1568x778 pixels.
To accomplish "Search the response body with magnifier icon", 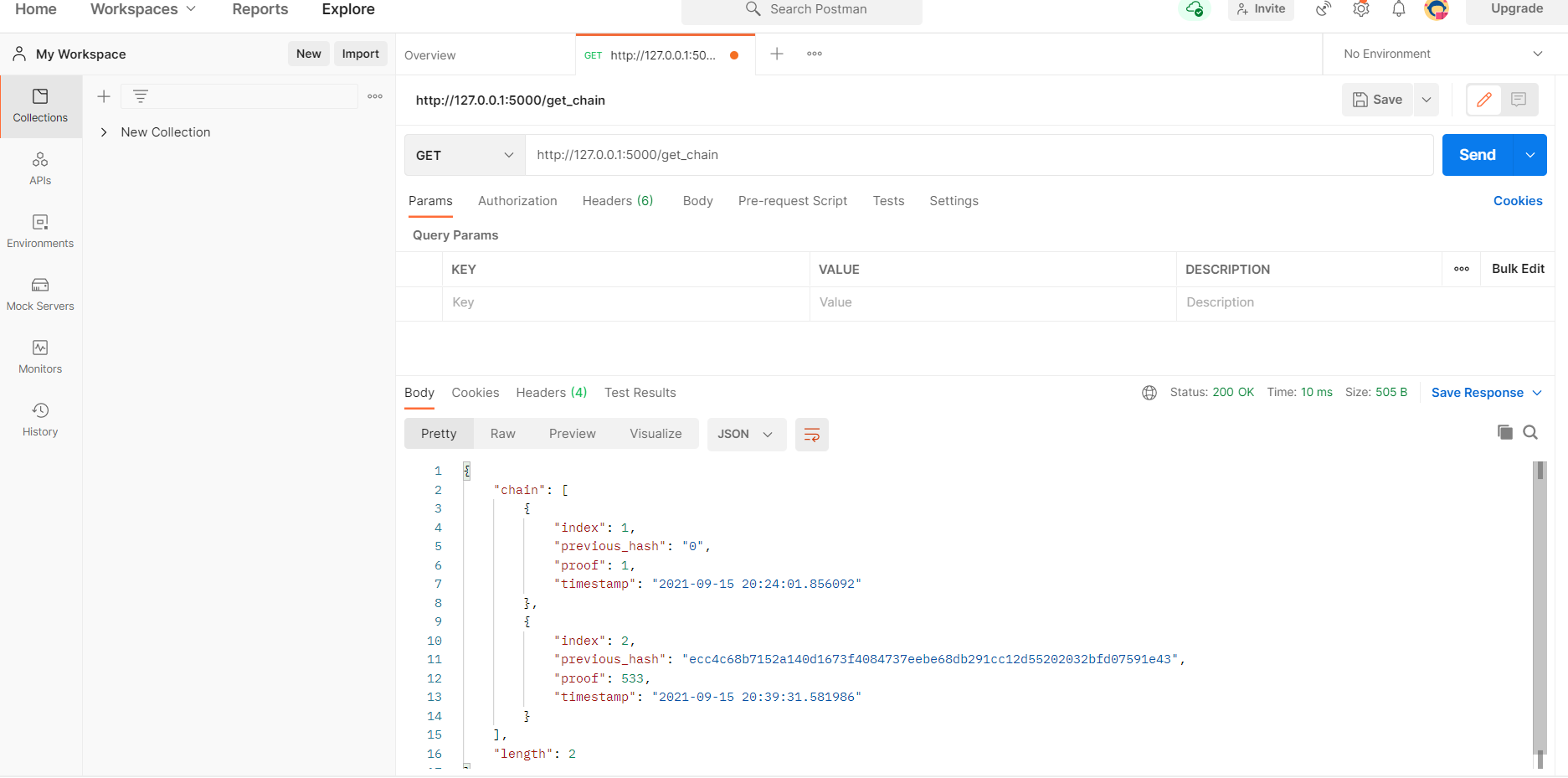I will pyautogui.click(x=1530, y=432).
